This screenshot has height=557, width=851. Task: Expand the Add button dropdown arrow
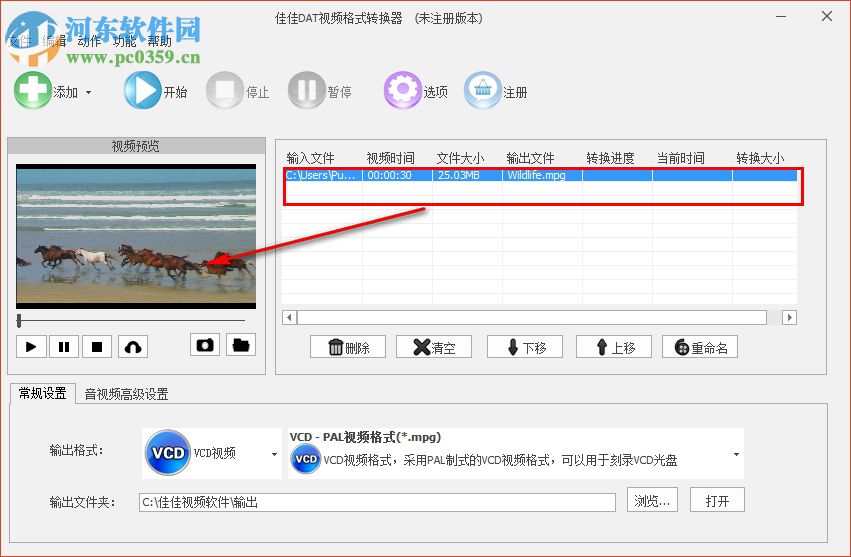tap(88, 92)
